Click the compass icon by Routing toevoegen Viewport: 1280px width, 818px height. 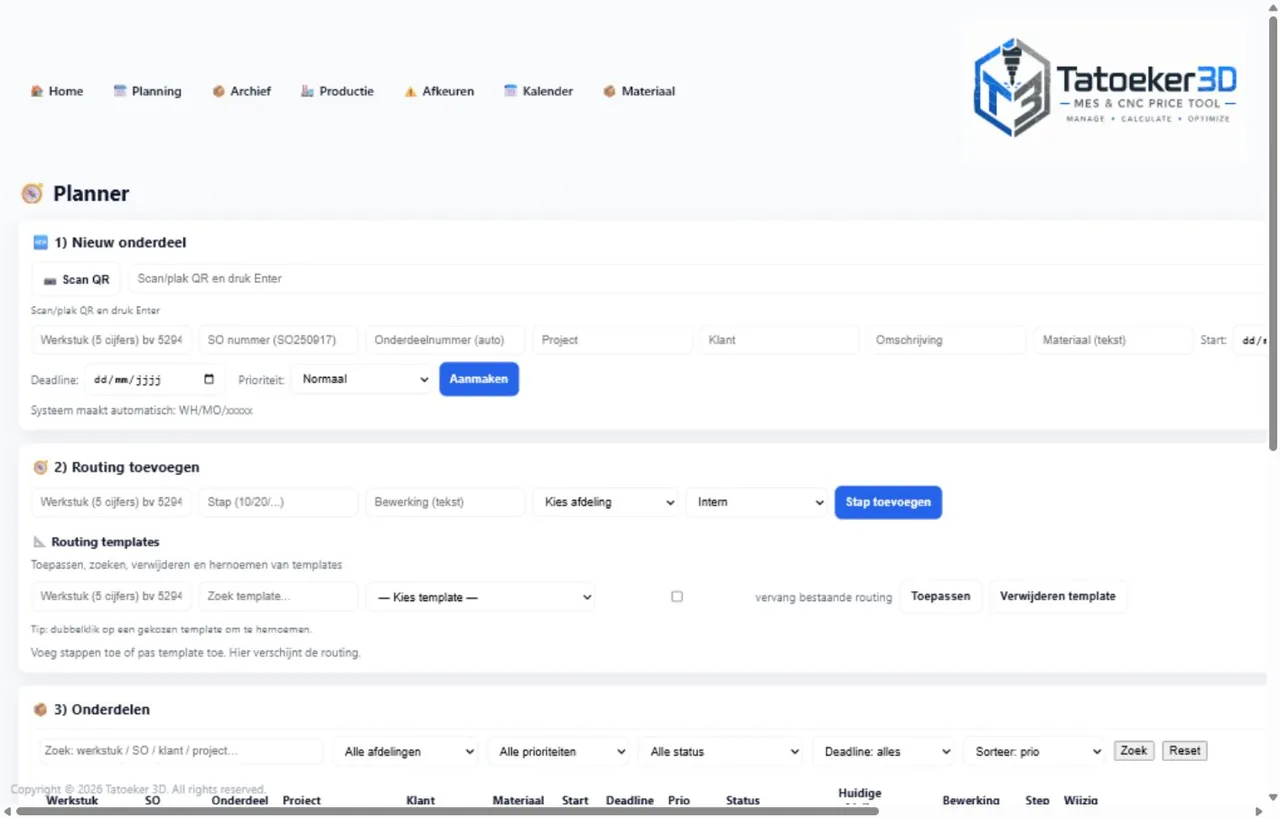coord(40,467)
